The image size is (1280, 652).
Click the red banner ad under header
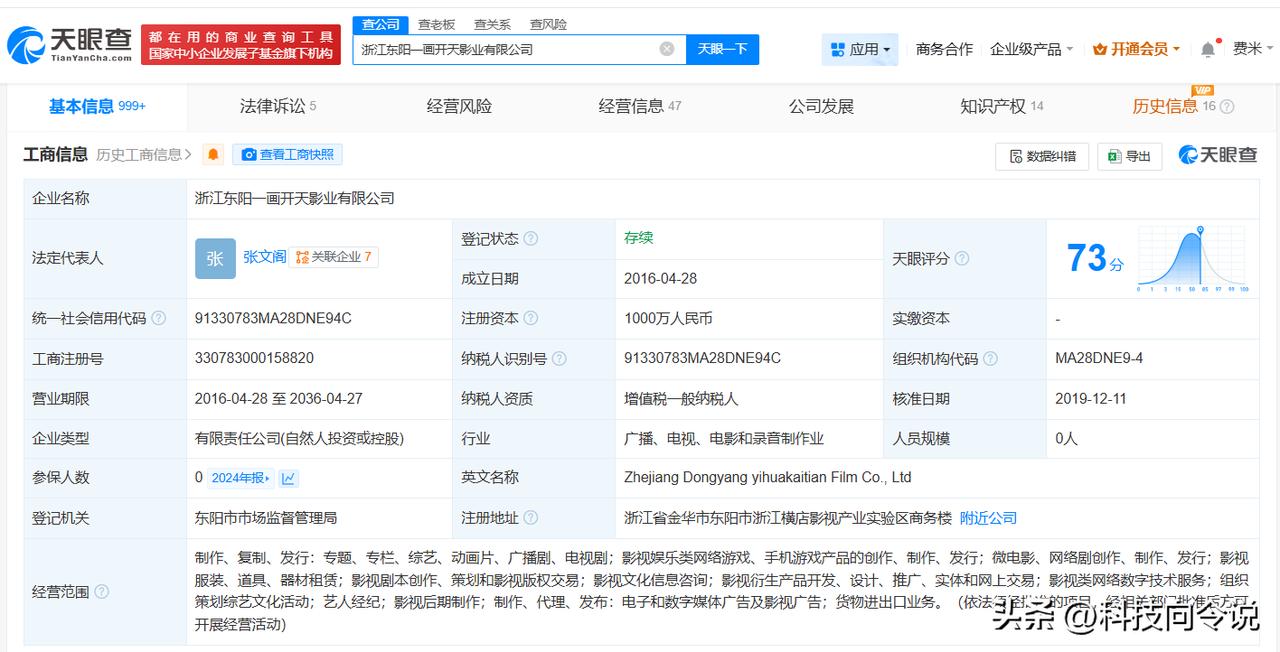(240, 45)
